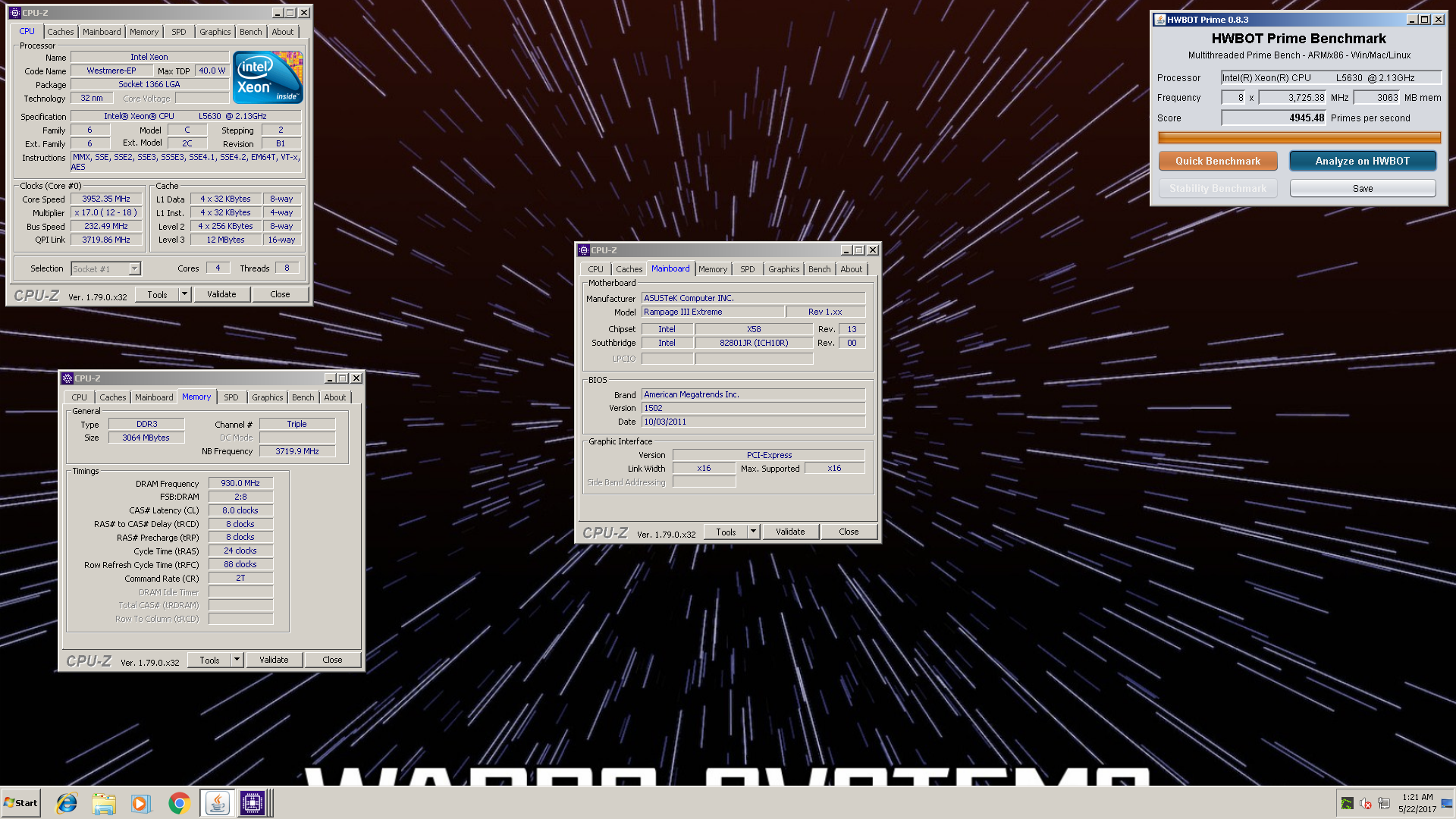Image resolution: width=1456 pixels, height=819 pixels.
Task: Expand Tools arrow in CPU-Z Memory window
Action: [x=237, y=660]
